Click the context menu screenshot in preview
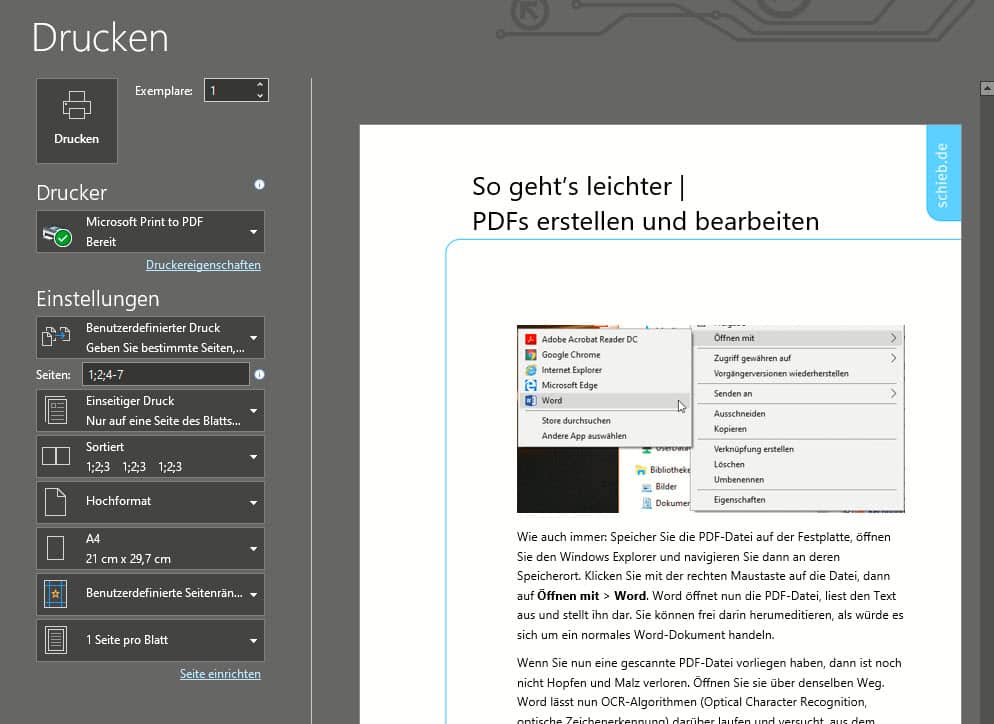The width and height of the screenshot is (994, 724). [710, 418]
